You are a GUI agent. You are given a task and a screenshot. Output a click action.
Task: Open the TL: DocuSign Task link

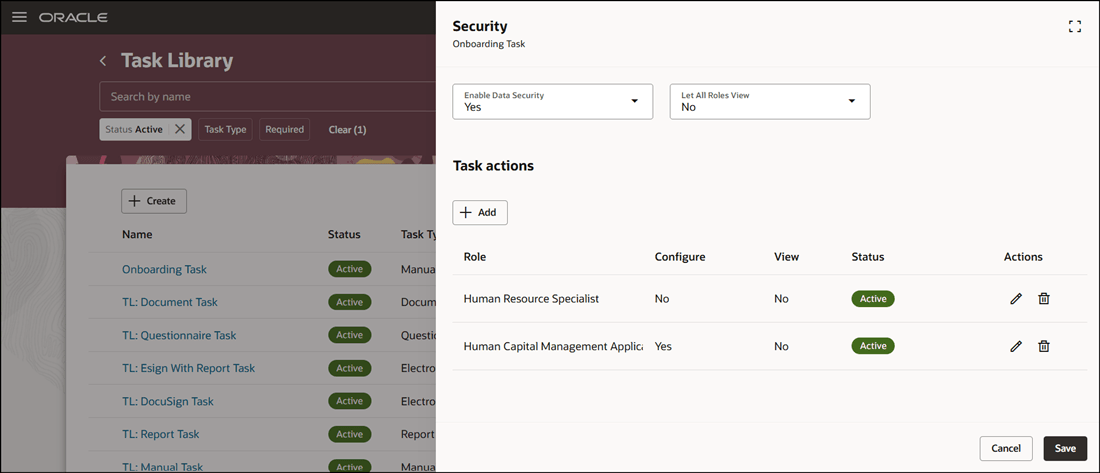click(168, 401)
